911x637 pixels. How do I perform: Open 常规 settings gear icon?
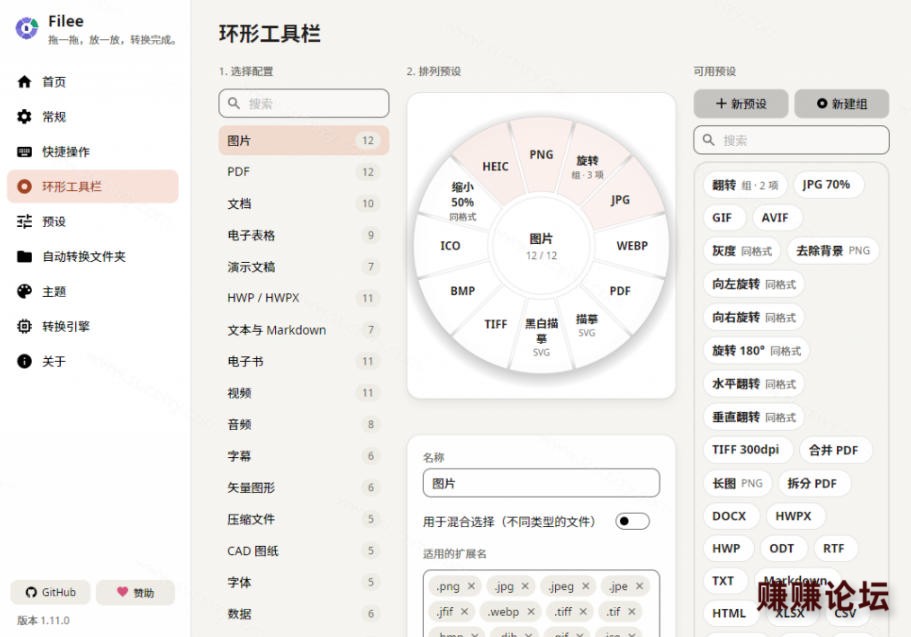point(24,117)
